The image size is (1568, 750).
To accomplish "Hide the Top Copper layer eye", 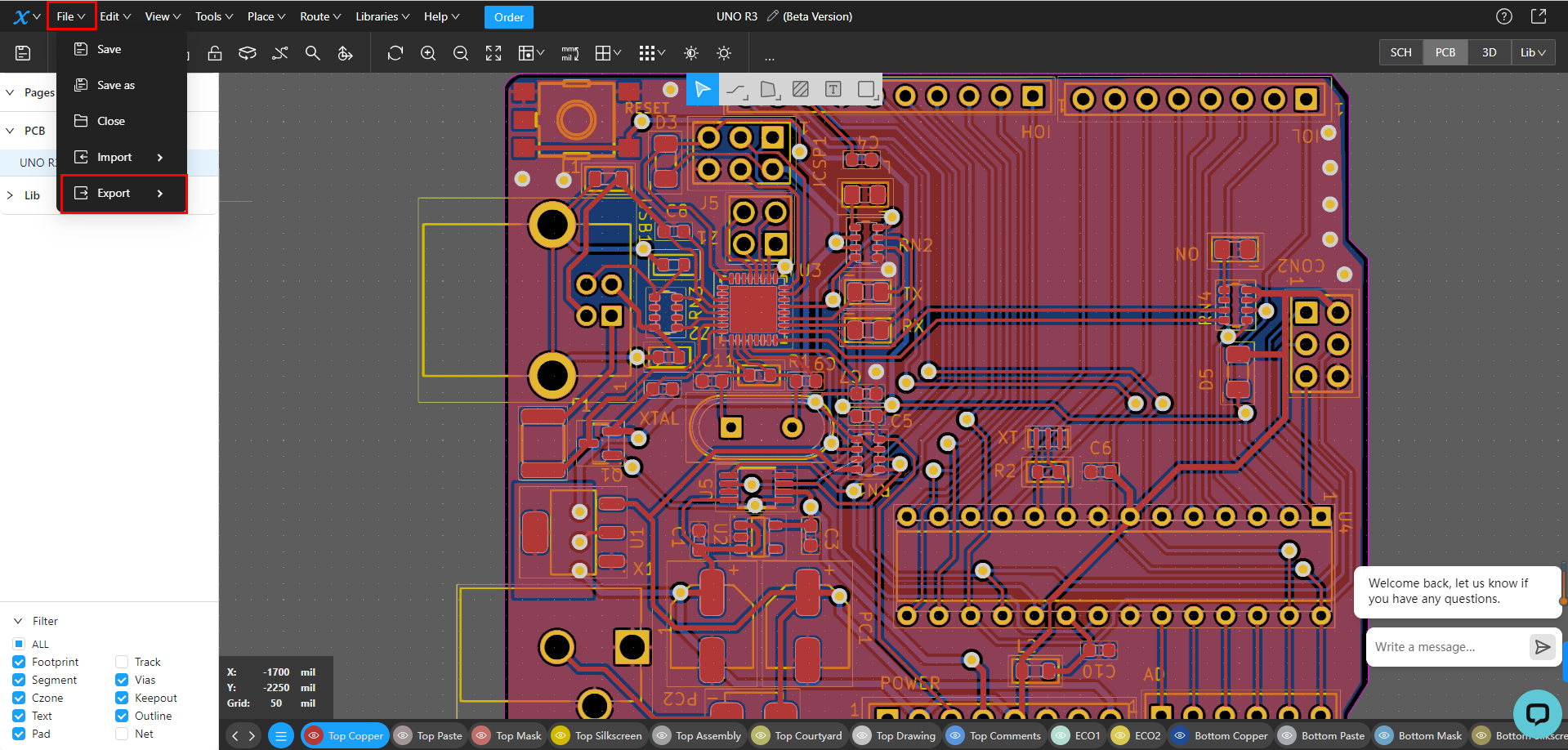I will (314, 736).
